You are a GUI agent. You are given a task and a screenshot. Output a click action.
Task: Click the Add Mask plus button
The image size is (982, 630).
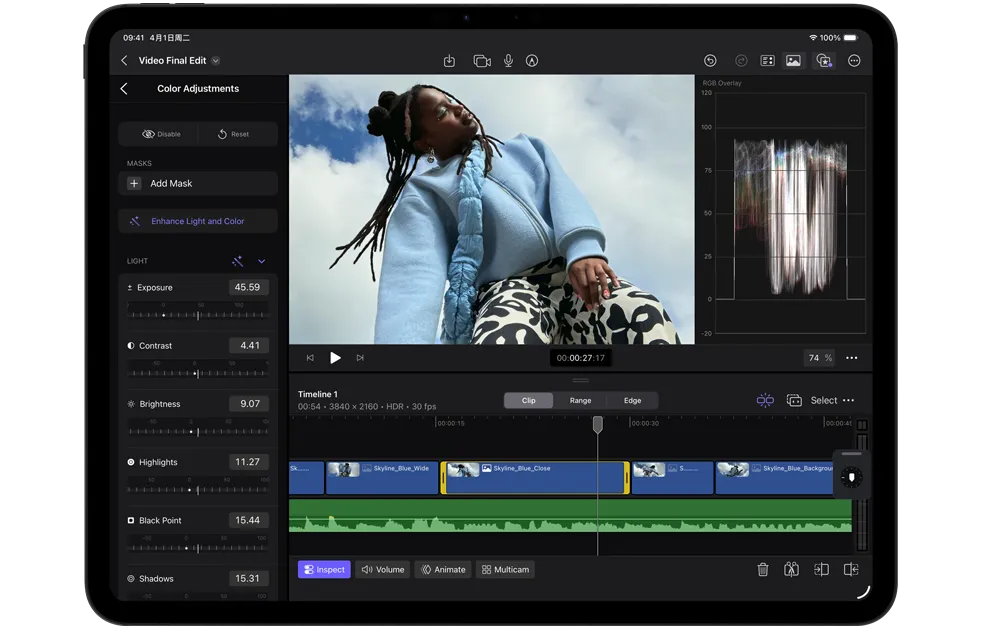pos(135,184)
